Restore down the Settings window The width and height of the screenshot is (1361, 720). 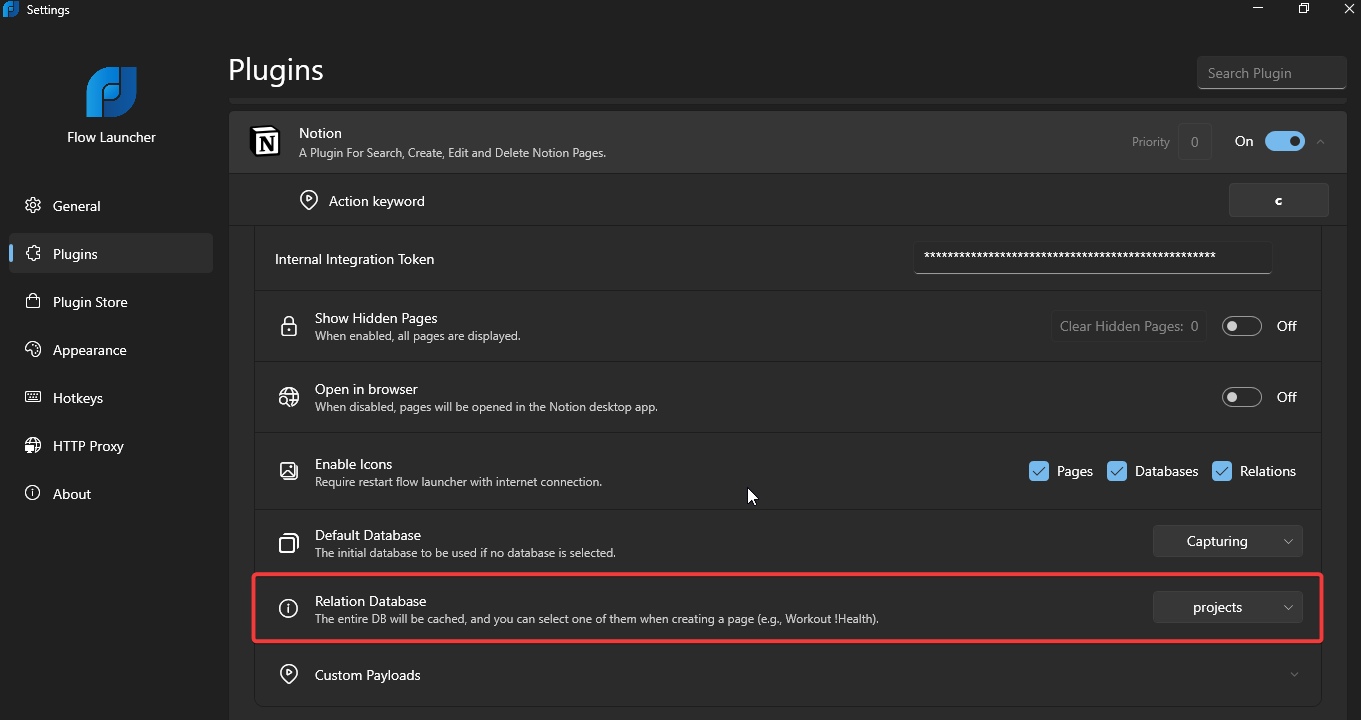1304,9
